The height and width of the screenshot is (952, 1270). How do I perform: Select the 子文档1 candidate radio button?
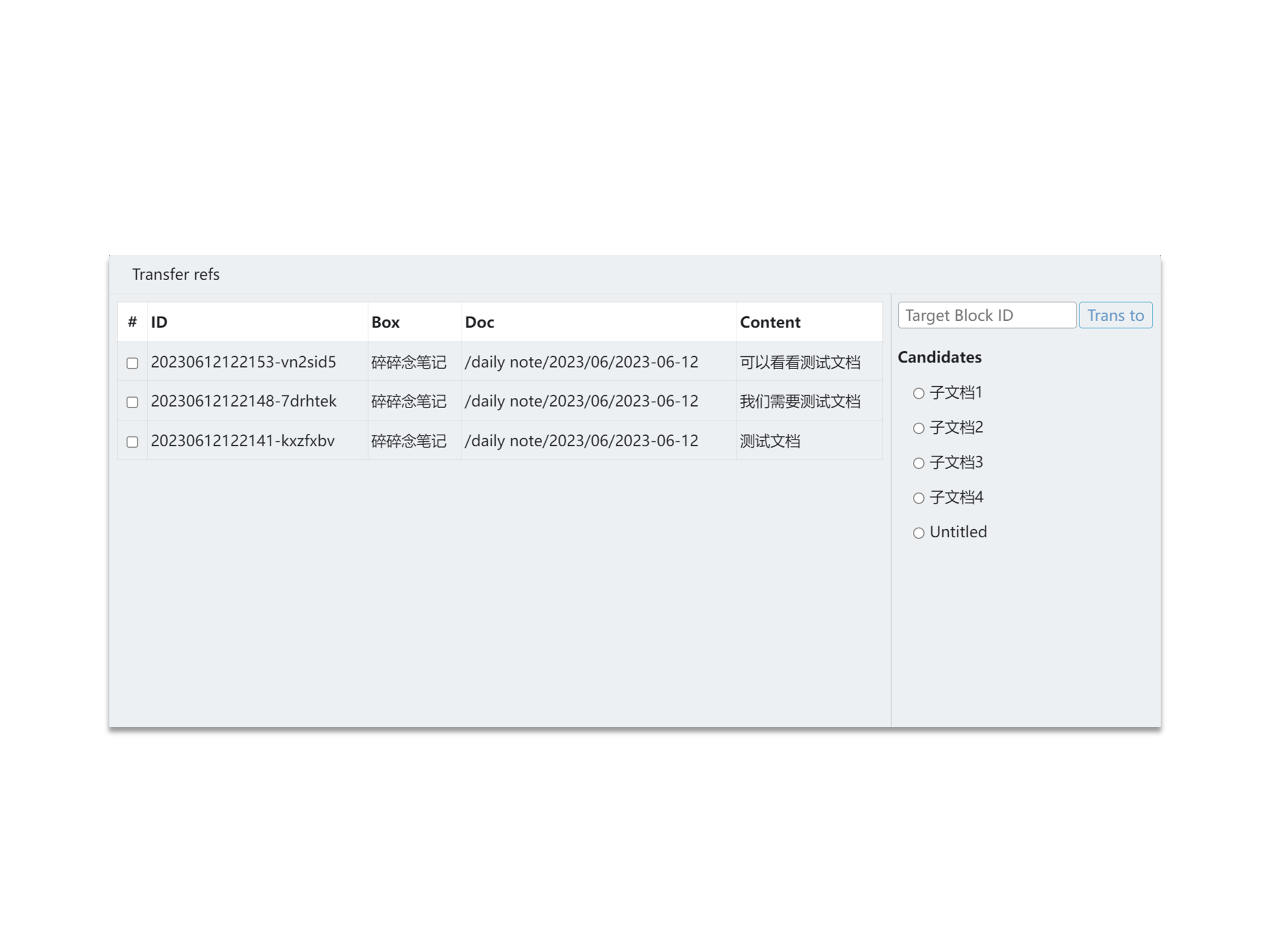pyautogui.click(x=918, y=393)
